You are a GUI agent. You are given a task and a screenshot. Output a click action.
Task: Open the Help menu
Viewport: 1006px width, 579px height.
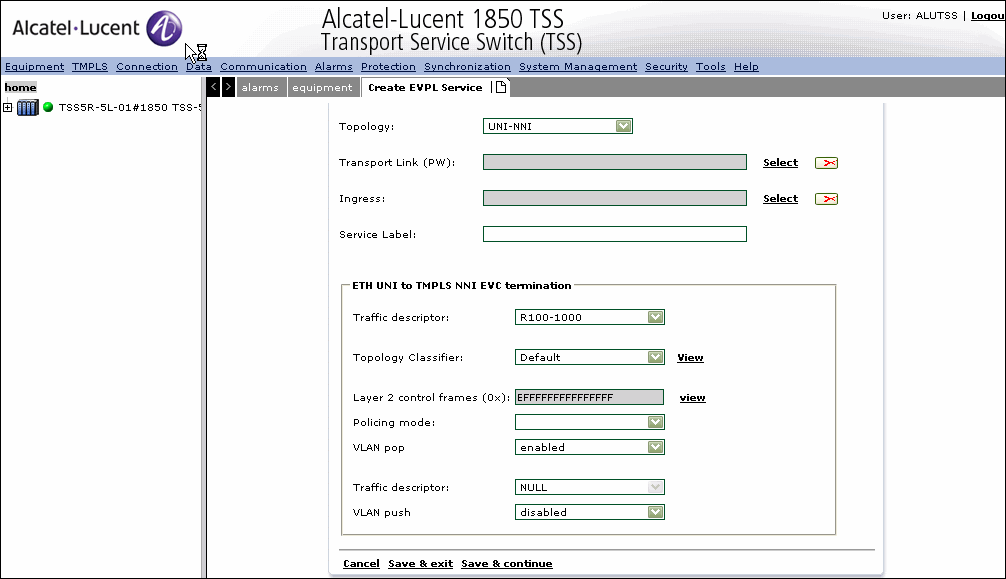746,67
